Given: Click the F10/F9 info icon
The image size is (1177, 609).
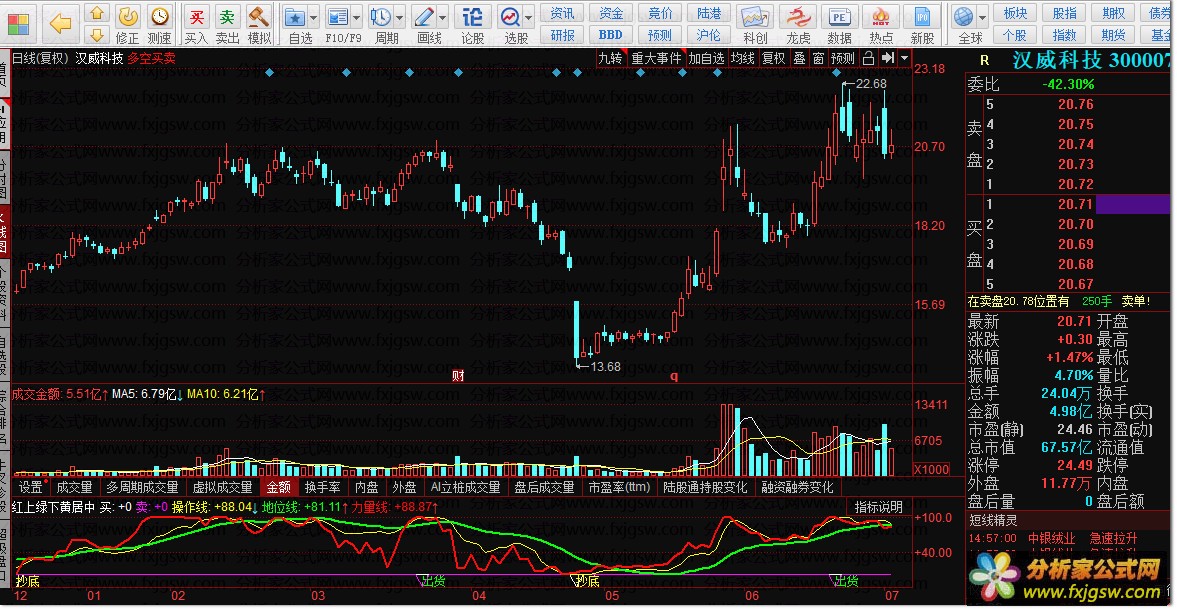Looking at the screenshot, I should (x=338, y=17).
